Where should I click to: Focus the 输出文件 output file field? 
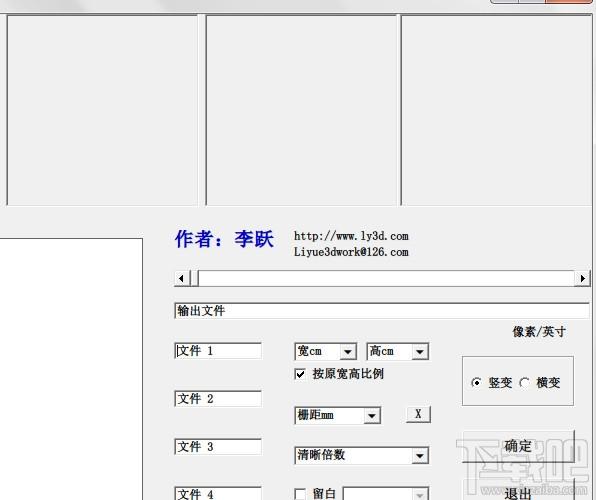[x=382, y=311]
